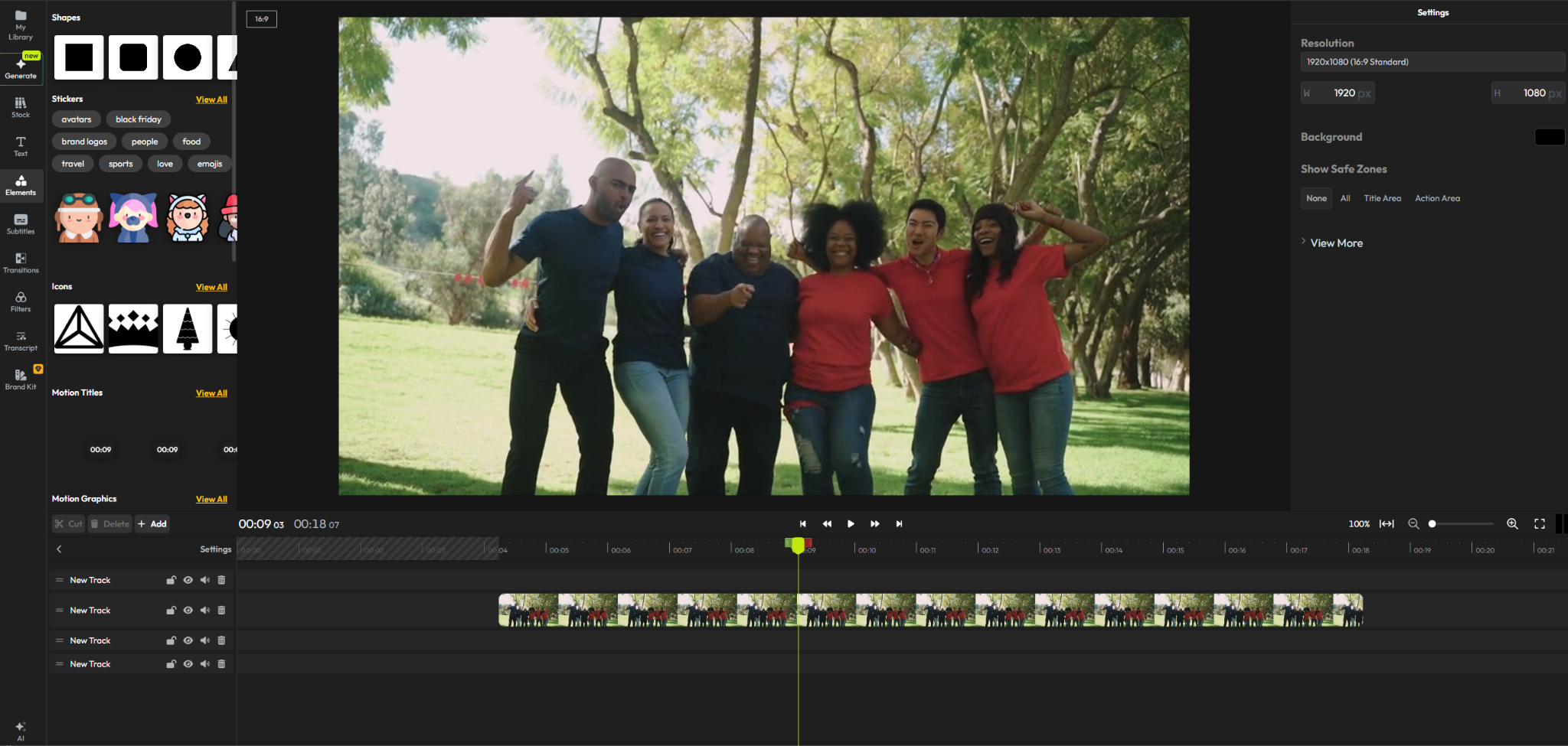1568x746 pixels.
Task: Click View All next to Motion Titles
Action: click(x=211, y=393)
